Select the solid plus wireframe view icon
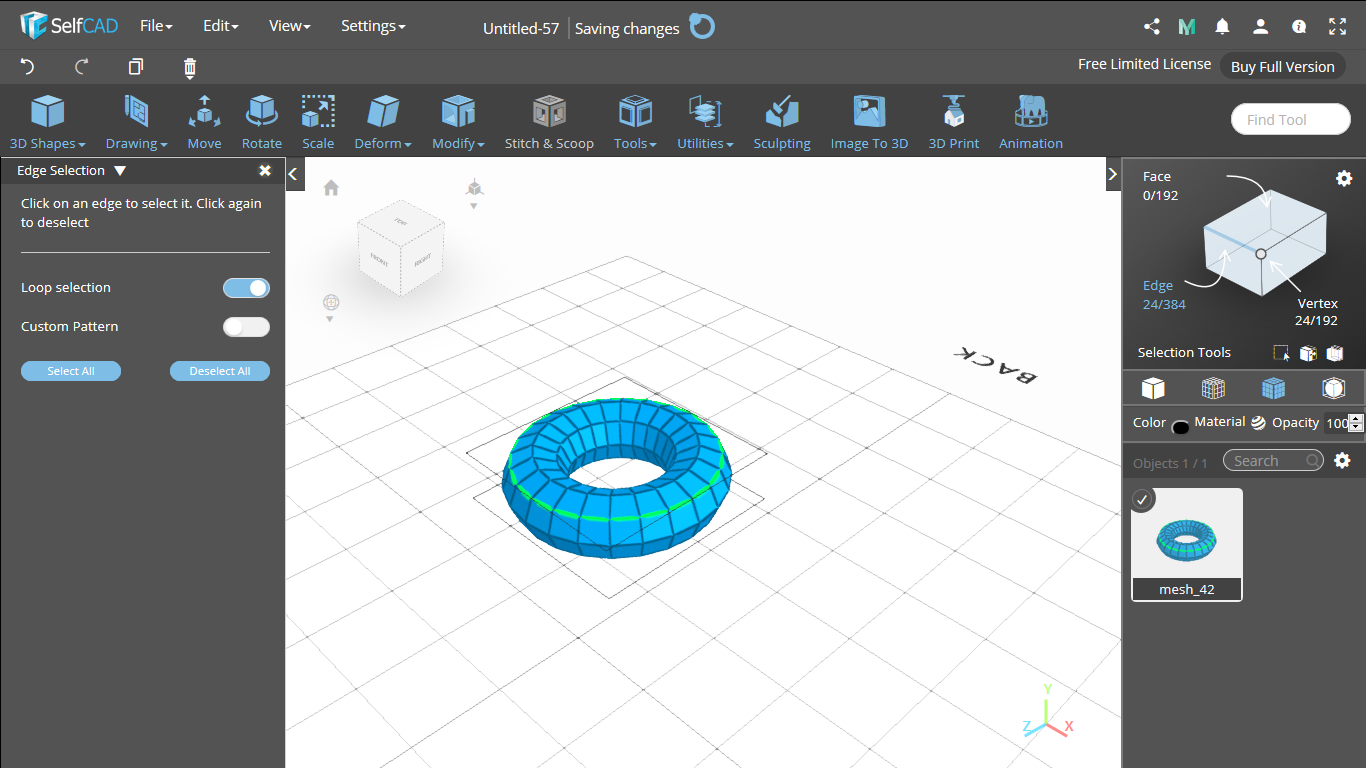This screenshot has height=768, width=1366. pyautogui.click(x=1273, y=388)
